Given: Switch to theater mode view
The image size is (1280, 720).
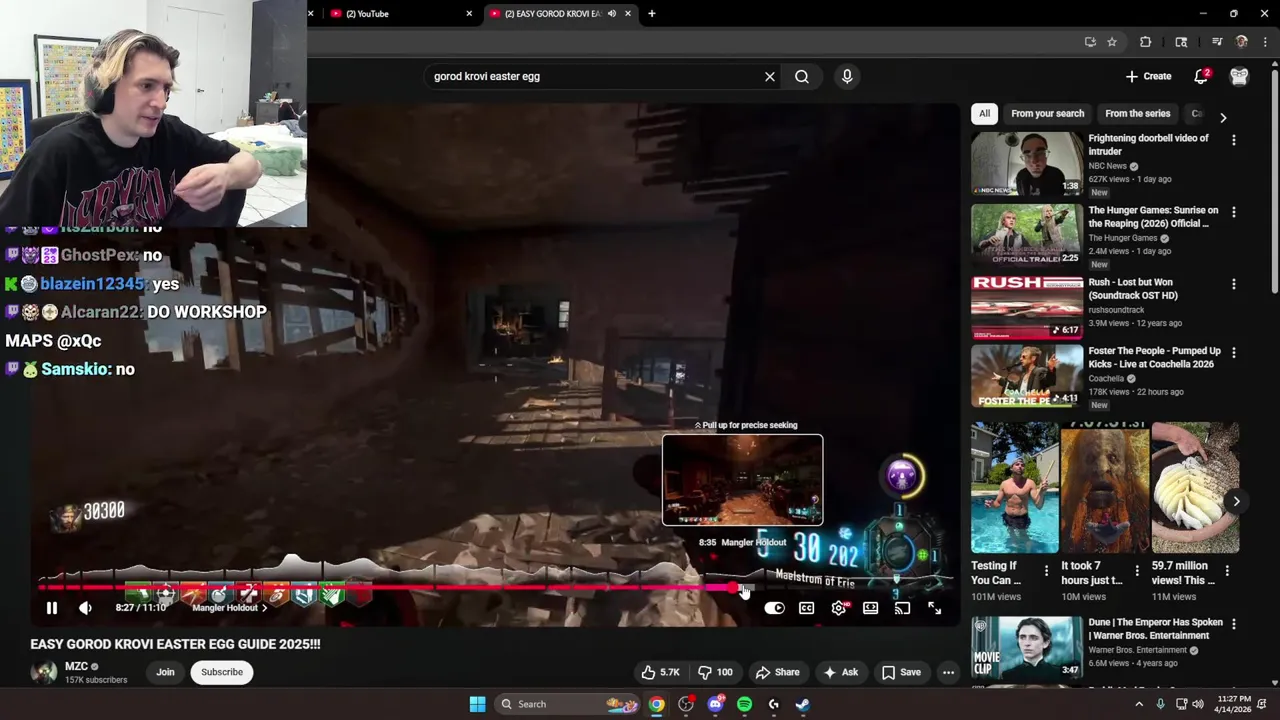Looking at the screenshot, I should [871, 608].
